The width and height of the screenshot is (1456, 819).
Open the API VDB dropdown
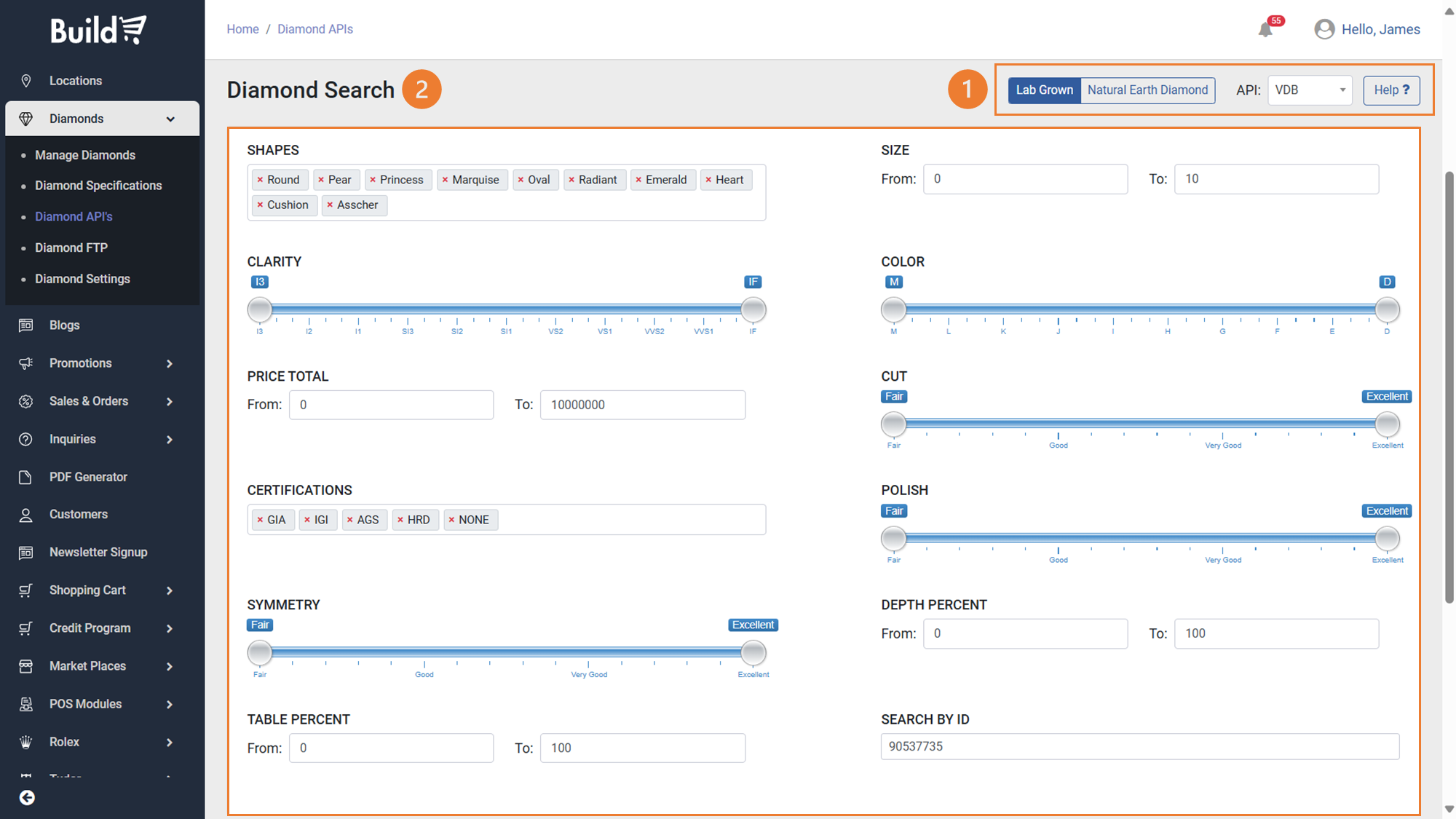click(x=1309, y=90)
